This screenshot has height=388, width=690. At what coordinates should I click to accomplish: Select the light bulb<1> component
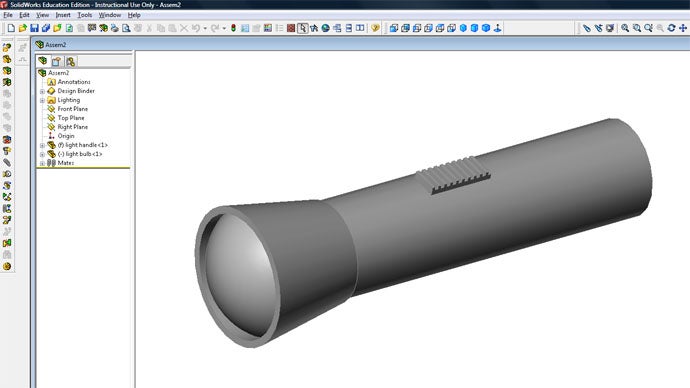79,154
